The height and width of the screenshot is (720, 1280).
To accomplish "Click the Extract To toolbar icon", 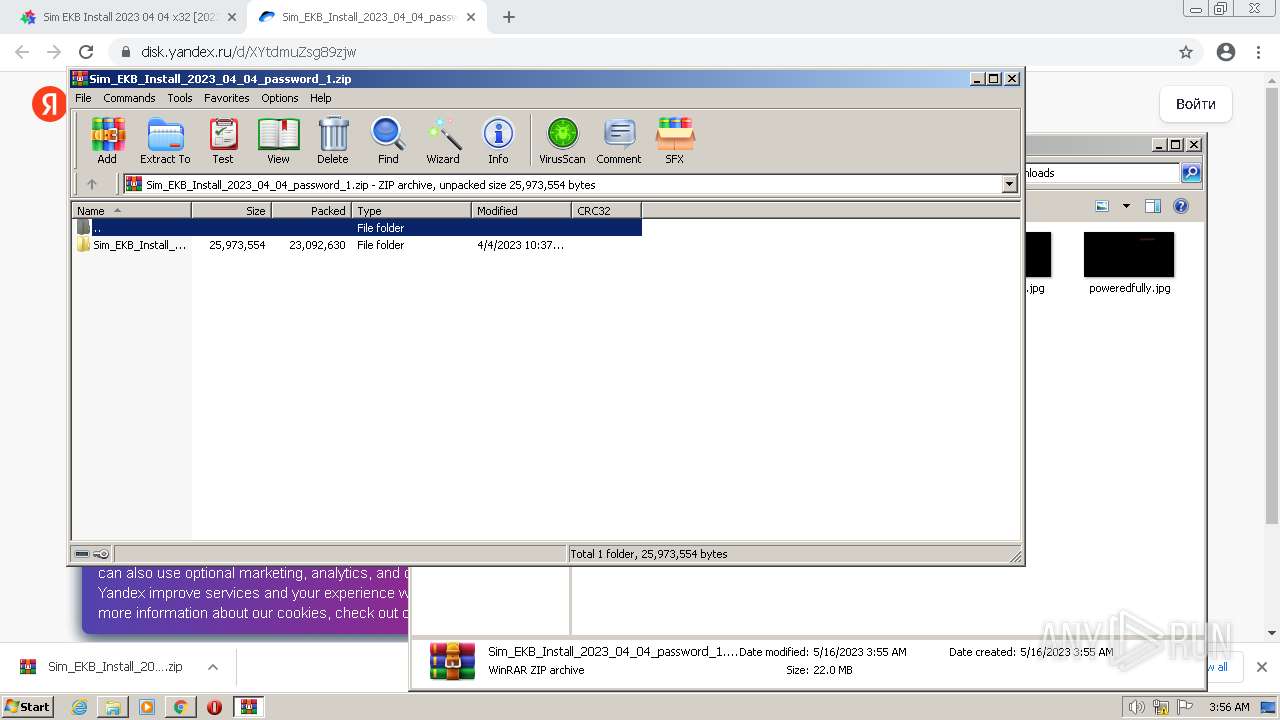I will [165, 141].
